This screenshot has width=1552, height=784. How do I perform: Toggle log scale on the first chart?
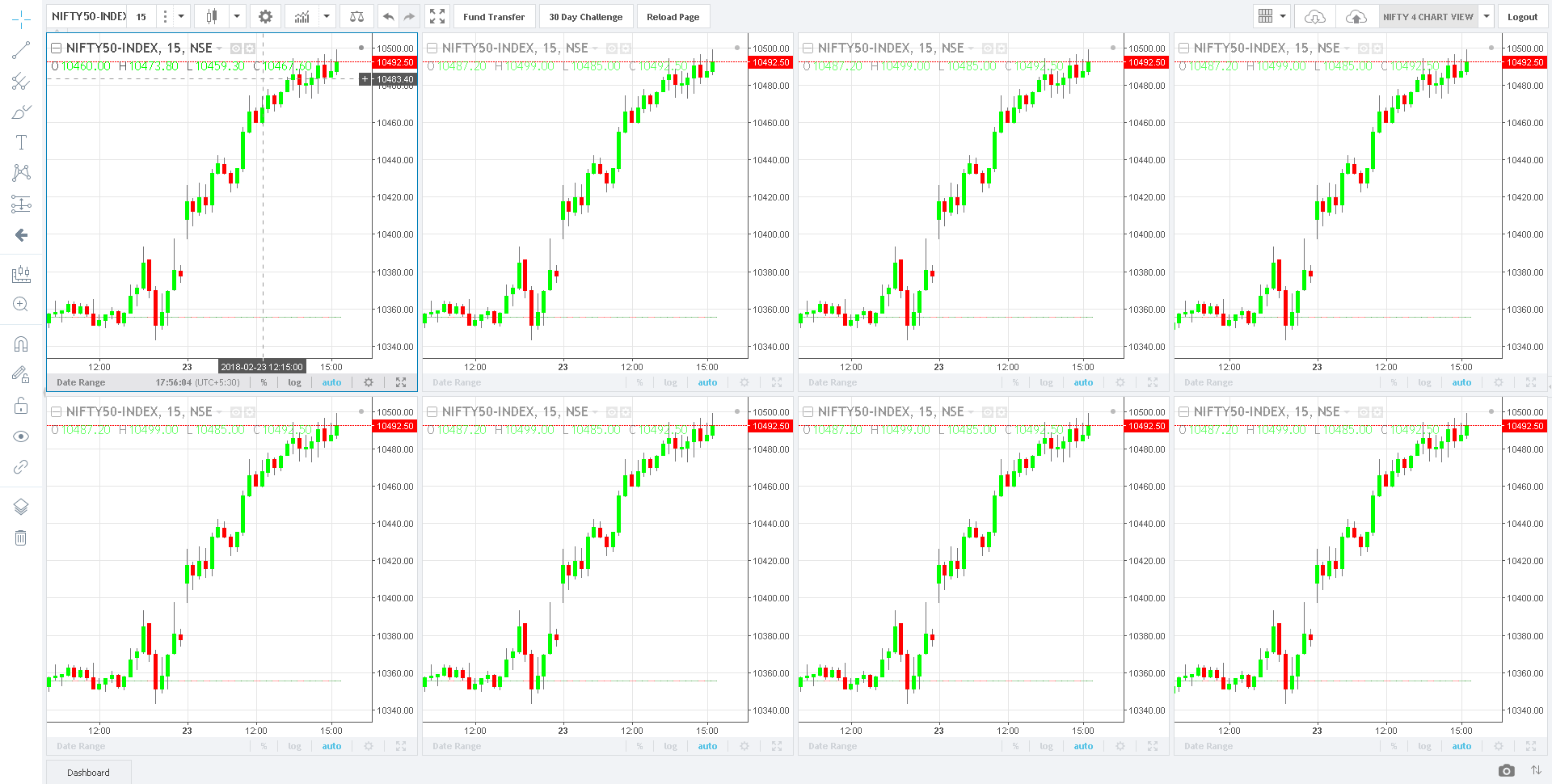point(293,381)
